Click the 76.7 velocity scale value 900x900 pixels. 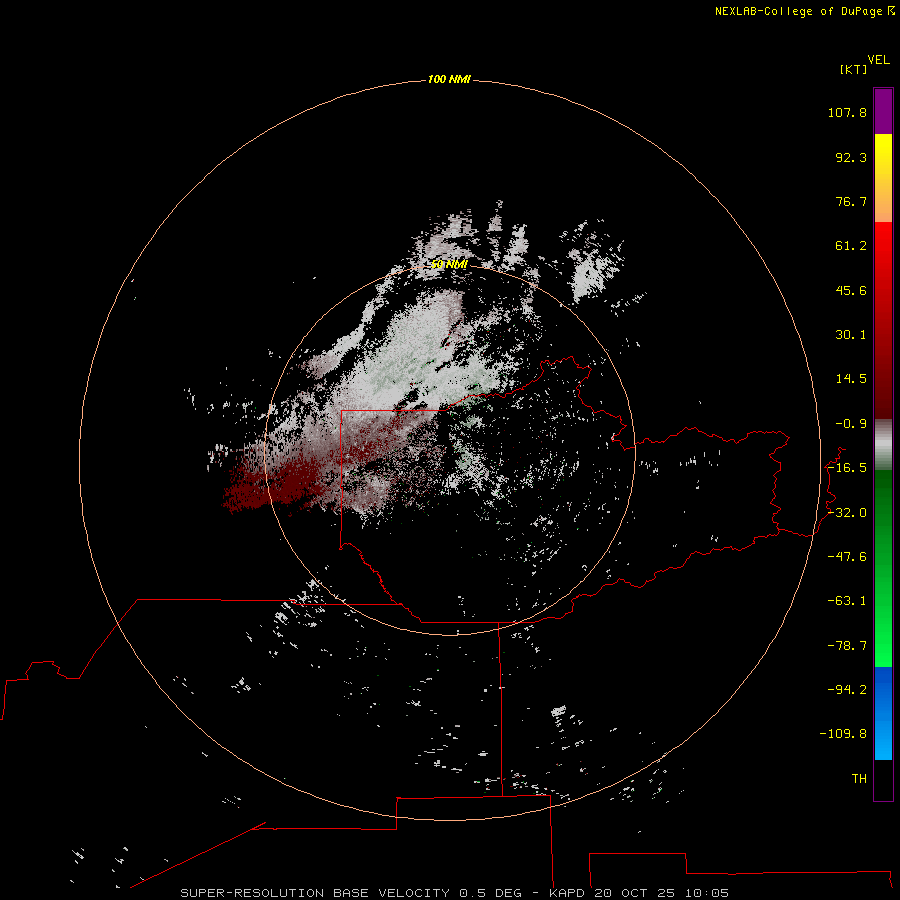[851, 201]
